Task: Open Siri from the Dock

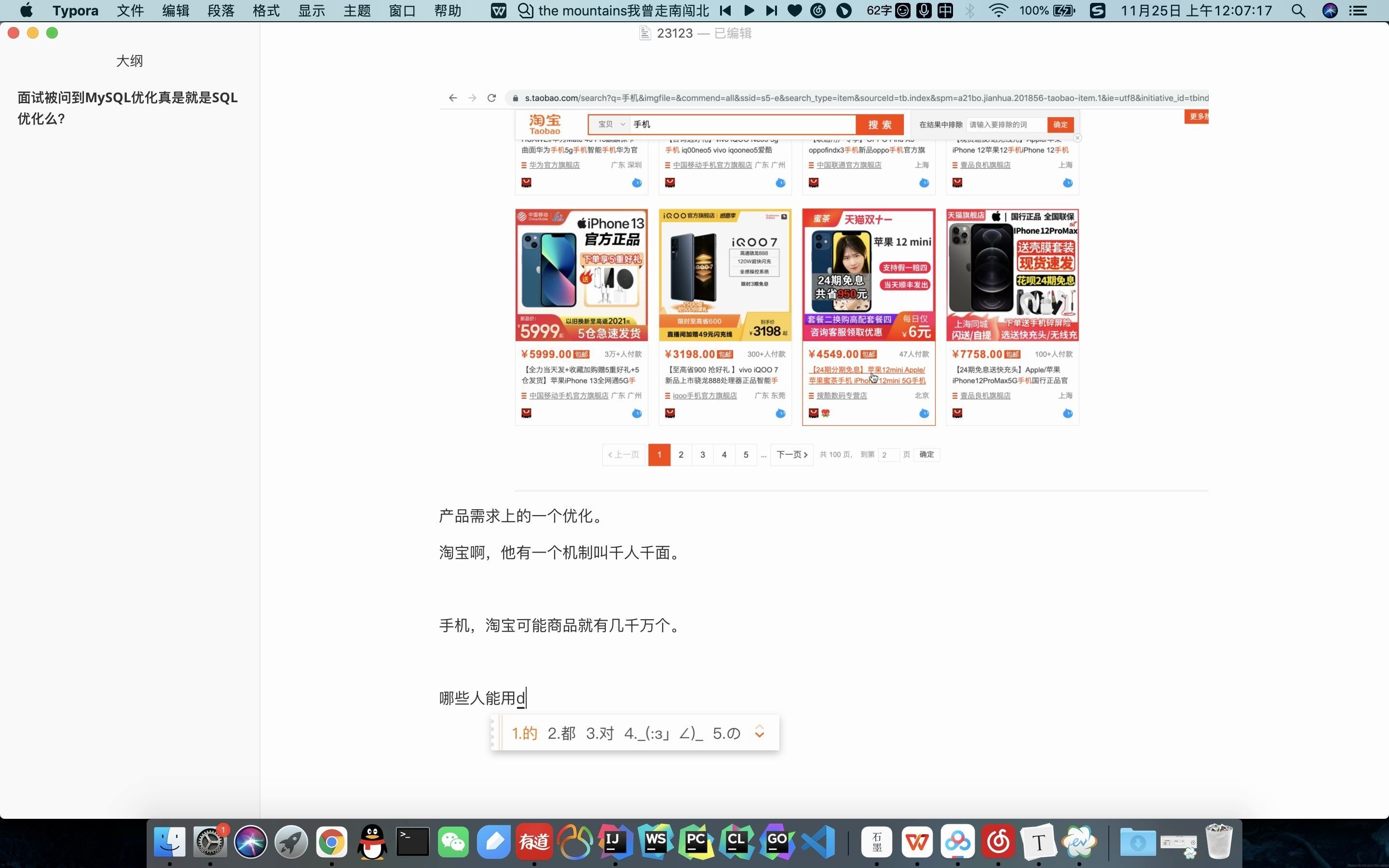Action: [x=250, y=842]
